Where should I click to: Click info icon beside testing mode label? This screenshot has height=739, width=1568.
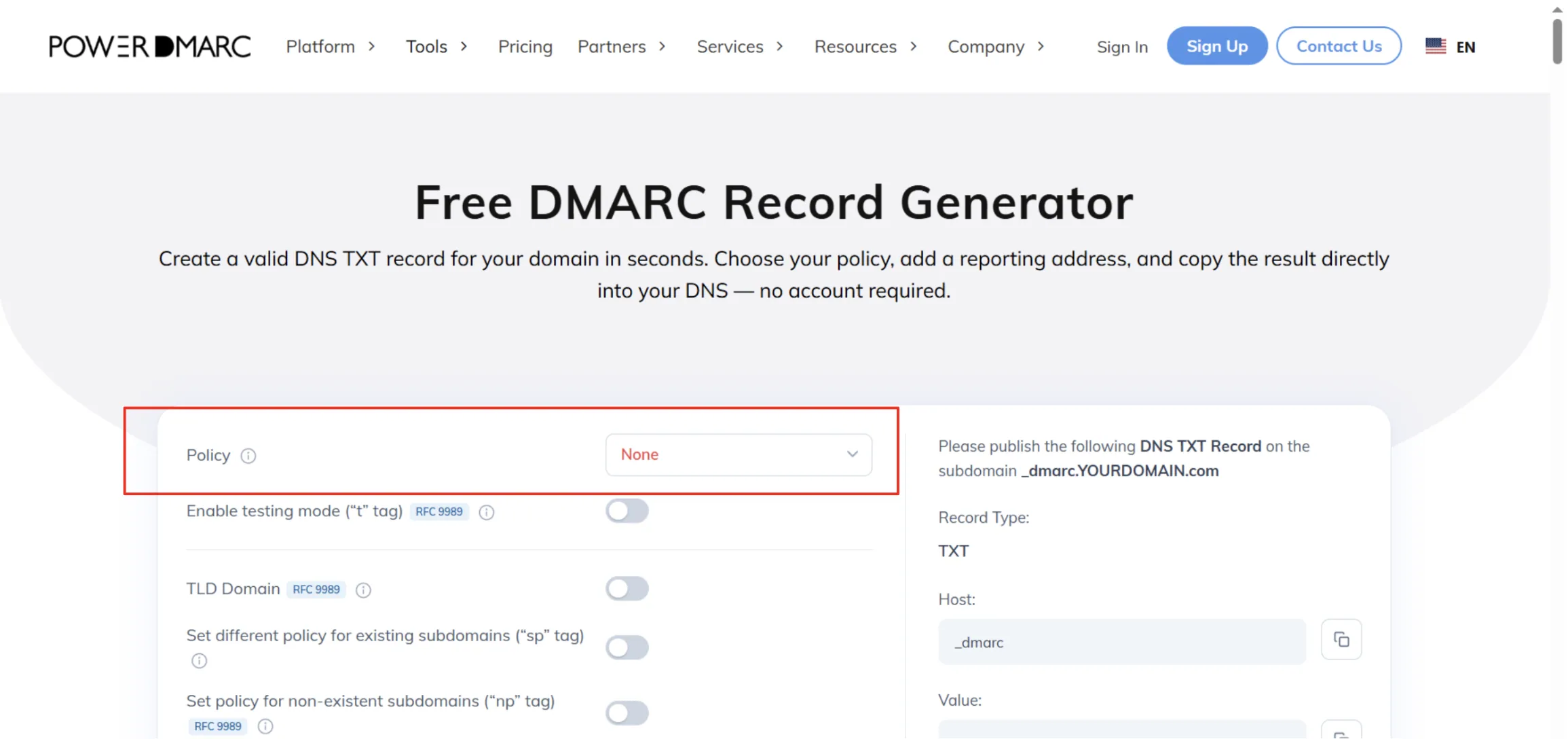tap(486, 512)
